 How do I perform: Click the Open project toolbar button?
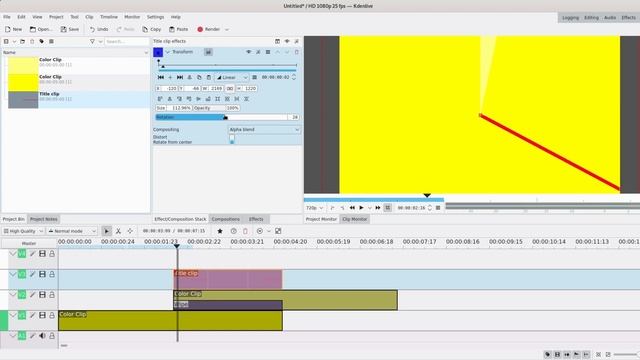point(41,29)
